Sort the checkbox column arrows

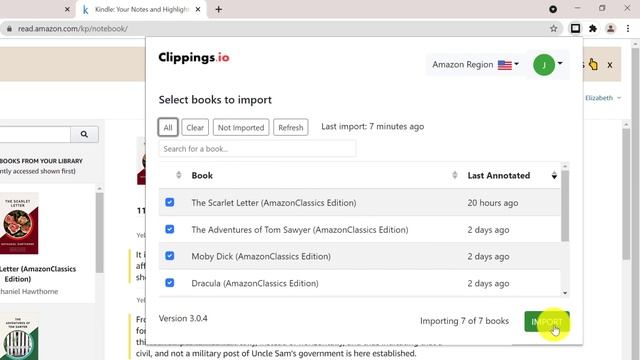[x=178, y=175]
